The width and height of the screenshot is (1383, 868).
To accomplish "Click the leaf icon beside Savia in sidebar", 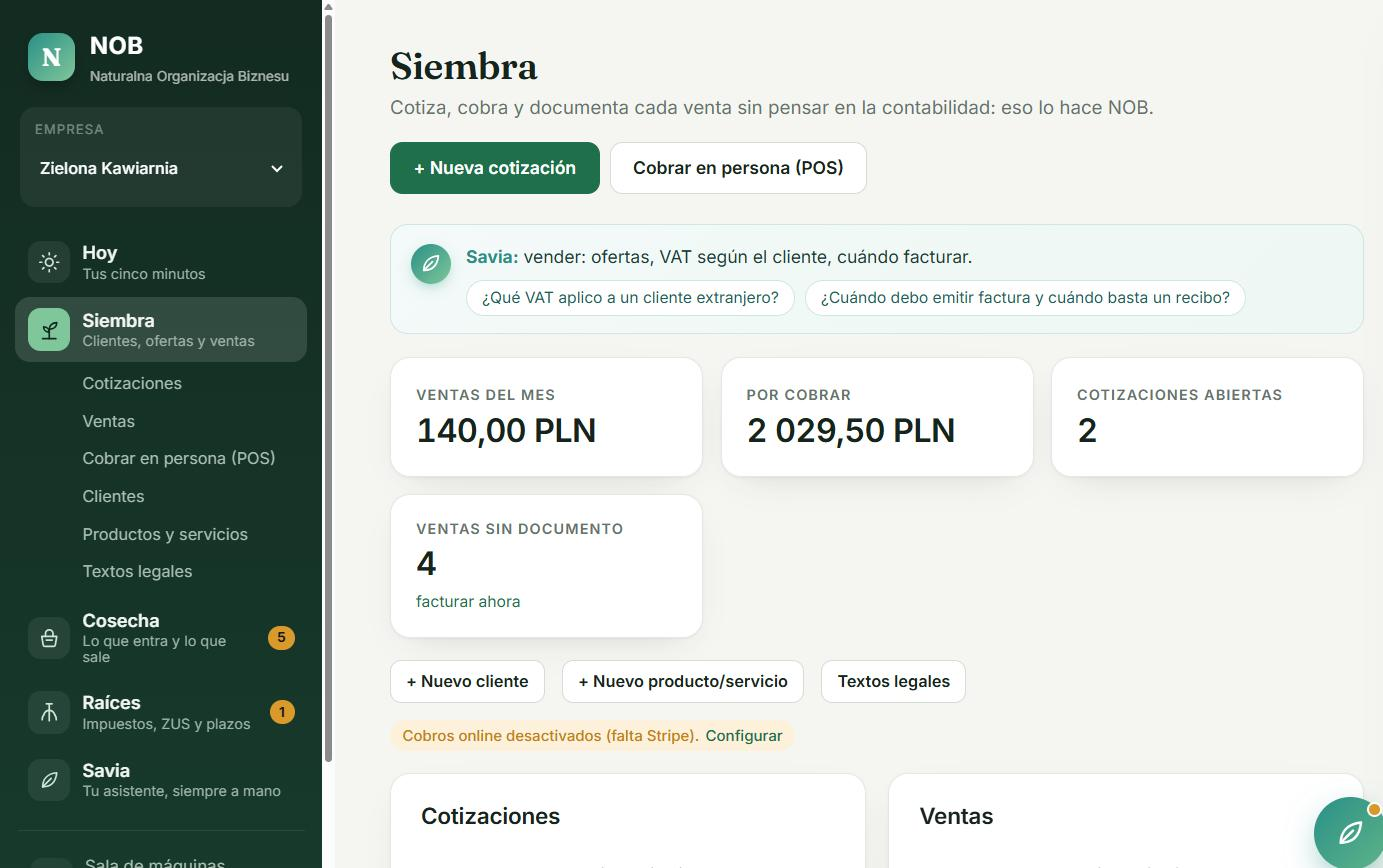I will tap(49, 780).
